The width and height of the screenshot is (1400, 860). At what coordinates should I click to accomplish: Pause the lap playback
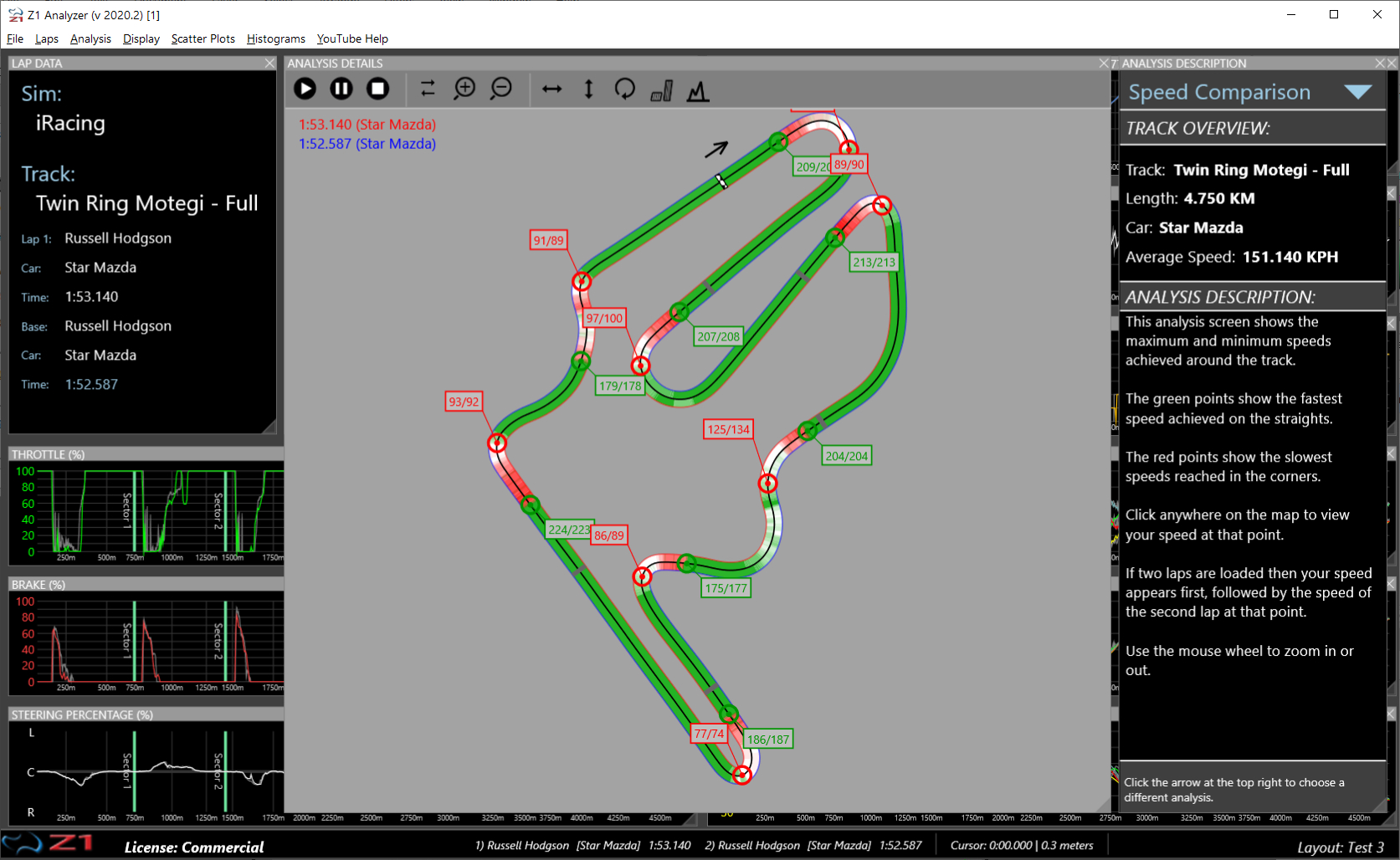point(341,89)
